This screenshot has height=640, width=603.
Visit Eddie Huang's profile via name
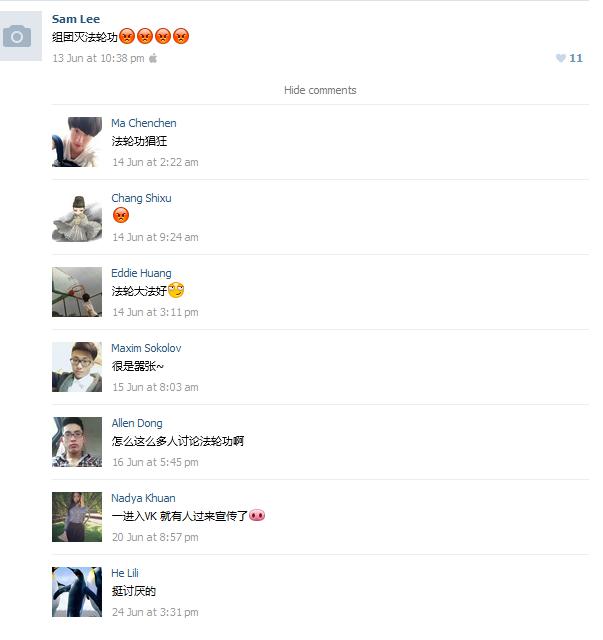pyautogui.click(x=141, y=273)
